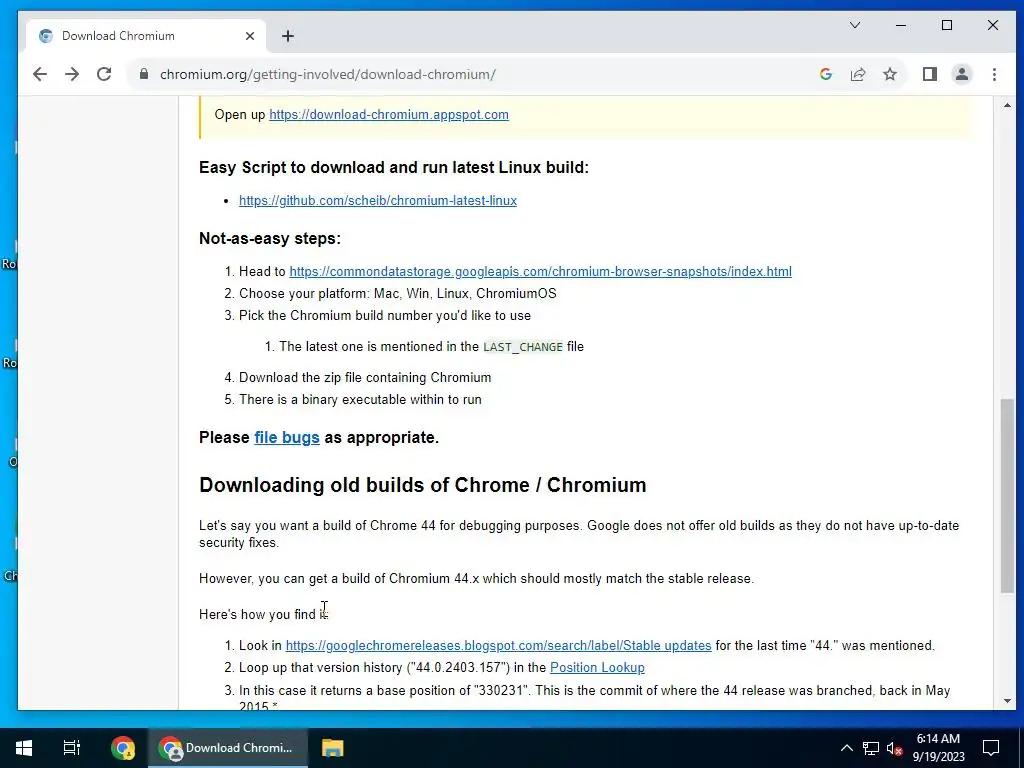The width and height of the screenshot is (1024, 768).
Task: Bookmark this tab with the star
Action: pyautogui.click(x=889, y=74)
